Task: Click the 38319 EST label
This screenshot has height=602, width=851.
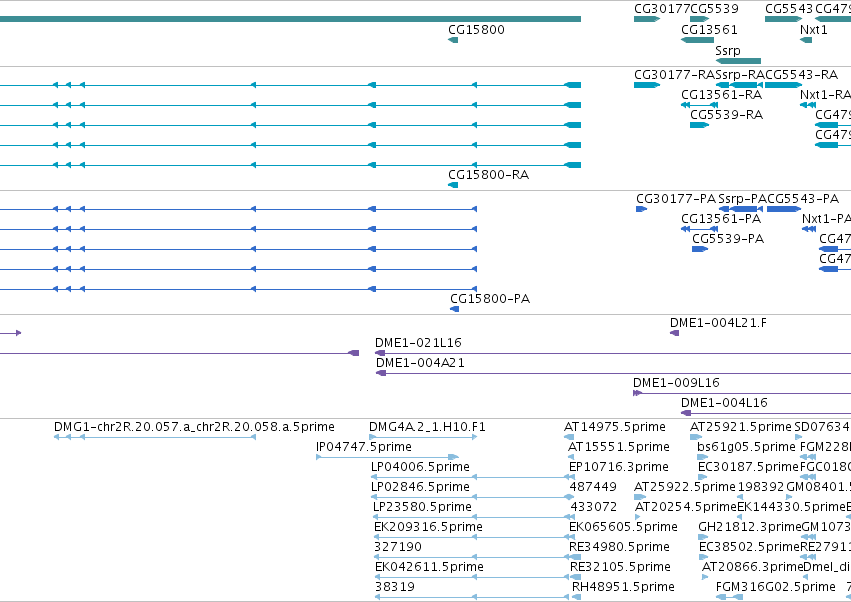Action: pos(395,587)
